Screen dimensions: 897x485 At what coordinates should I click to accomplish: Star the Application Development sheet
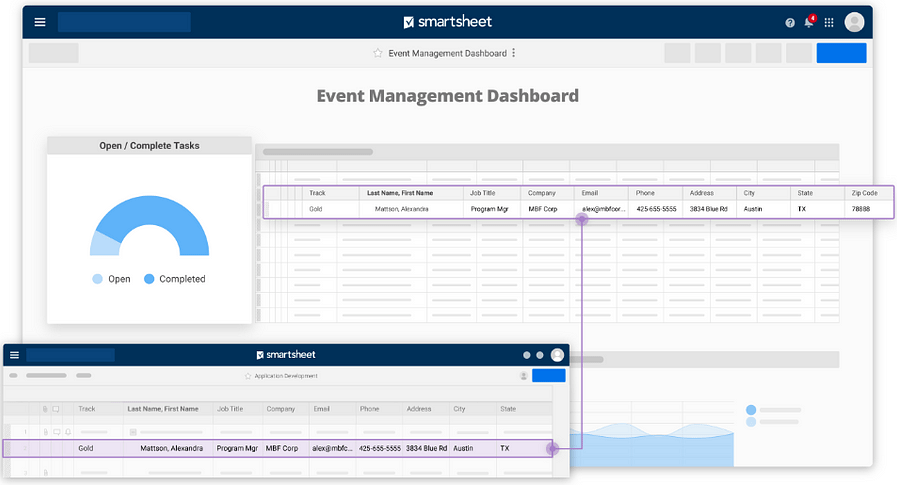[x=248, y=376]
